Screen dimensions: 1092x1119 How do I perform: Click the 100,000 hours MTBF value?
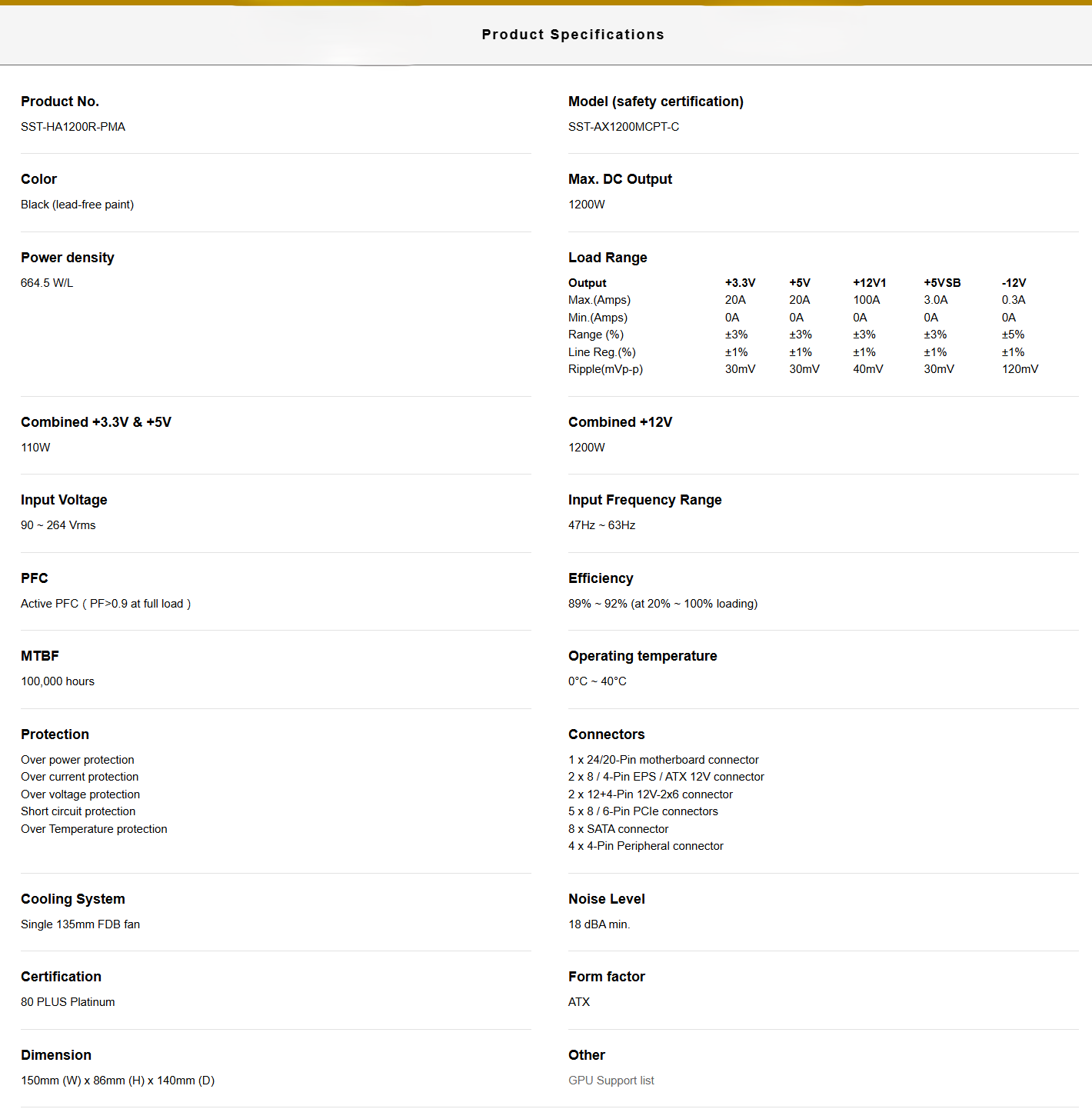click(58, 681)
